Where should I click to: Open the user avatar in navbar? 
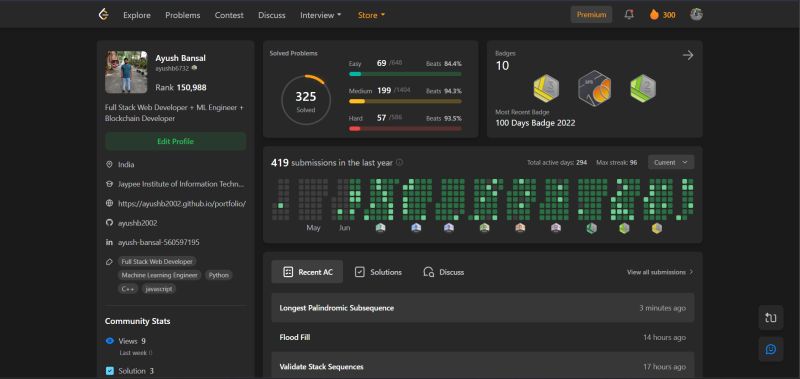(696, 14)
